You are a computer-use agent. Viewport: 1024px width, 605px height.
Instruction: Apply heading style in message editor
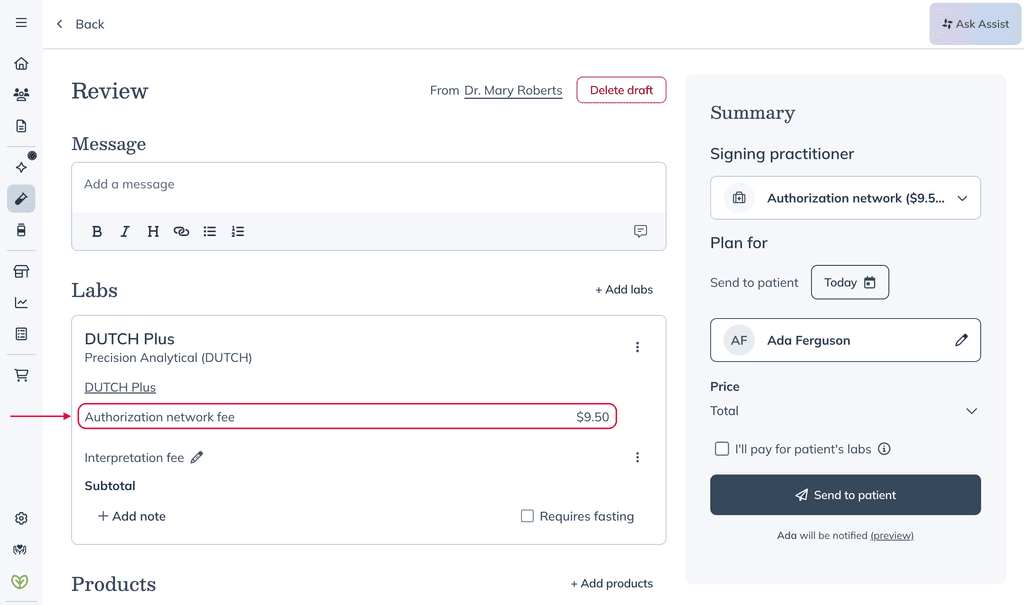pyautogui.click(x=153, y=231)
